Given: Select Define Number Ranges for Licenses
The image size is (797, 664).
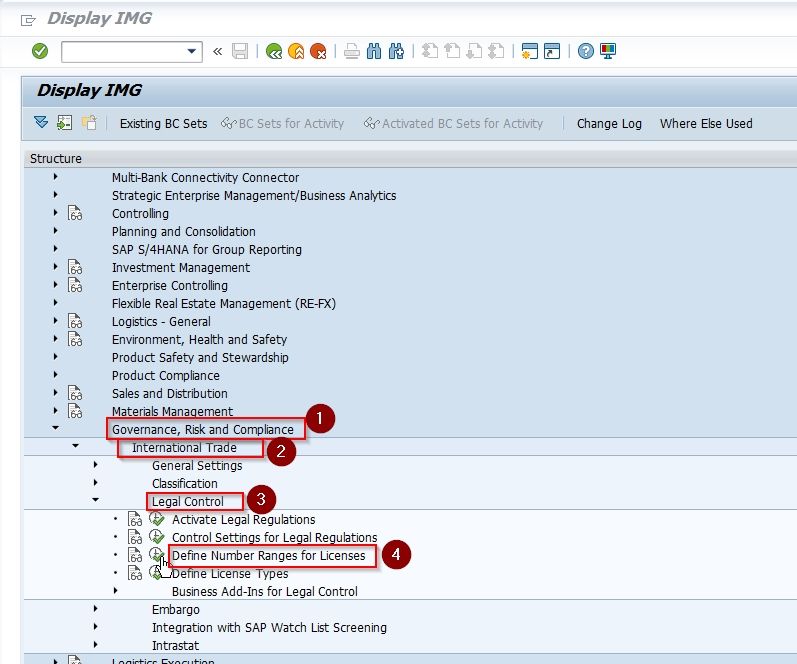Looking at the screenshot, I should click(268, 556).
